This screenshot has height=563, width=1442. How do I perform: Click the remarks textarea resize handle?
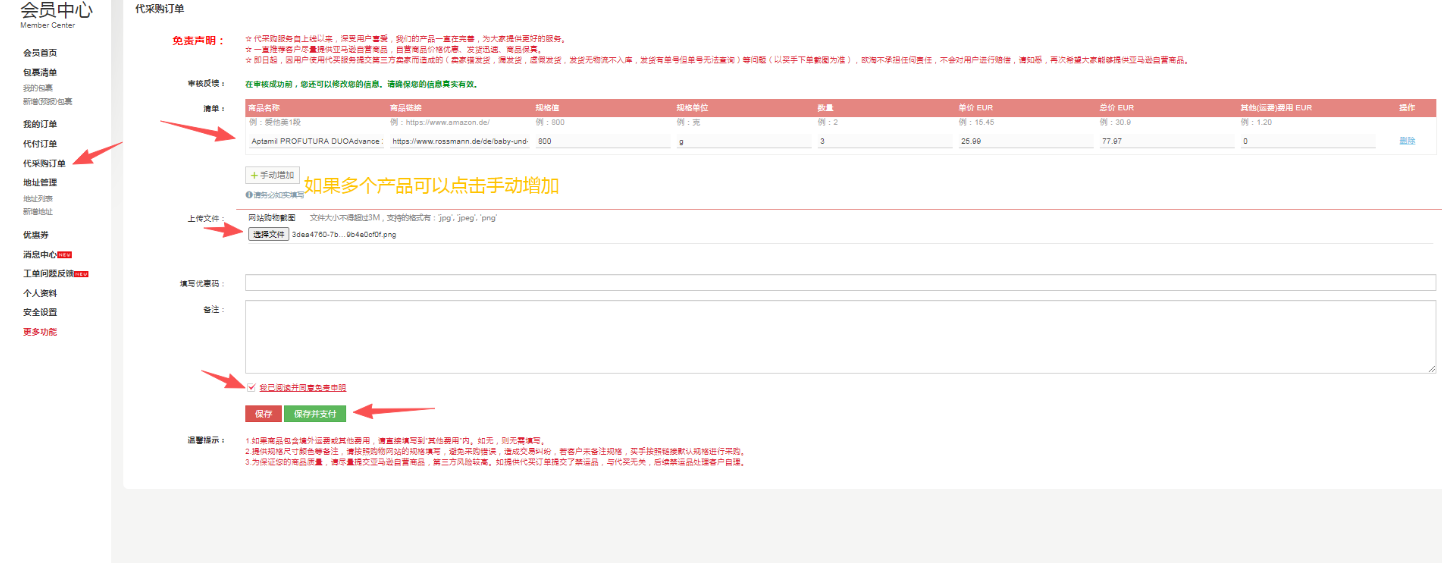[1432, 369]
